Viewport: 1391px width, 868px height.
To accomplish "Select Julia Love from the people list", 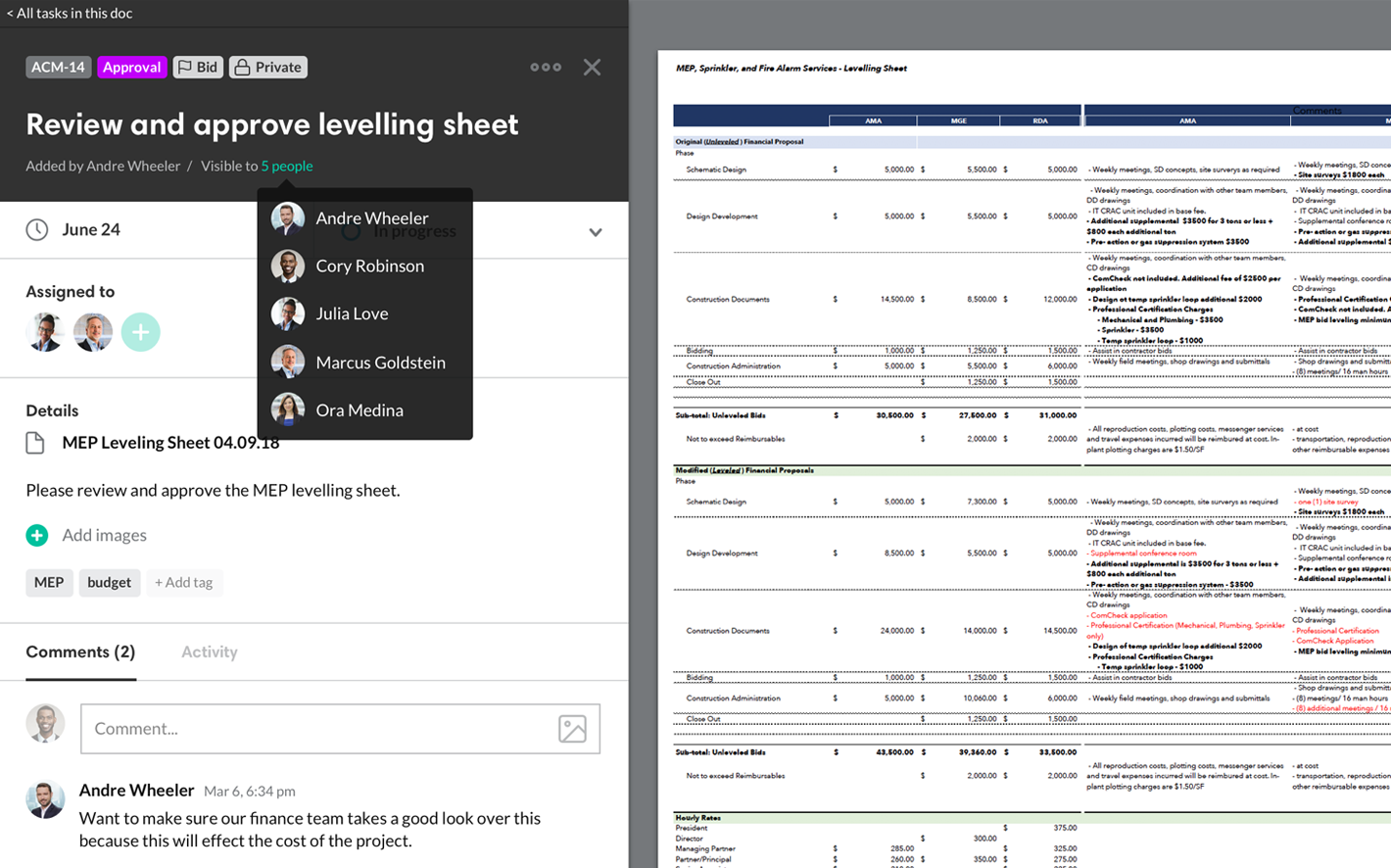I will tap(352, 313).
